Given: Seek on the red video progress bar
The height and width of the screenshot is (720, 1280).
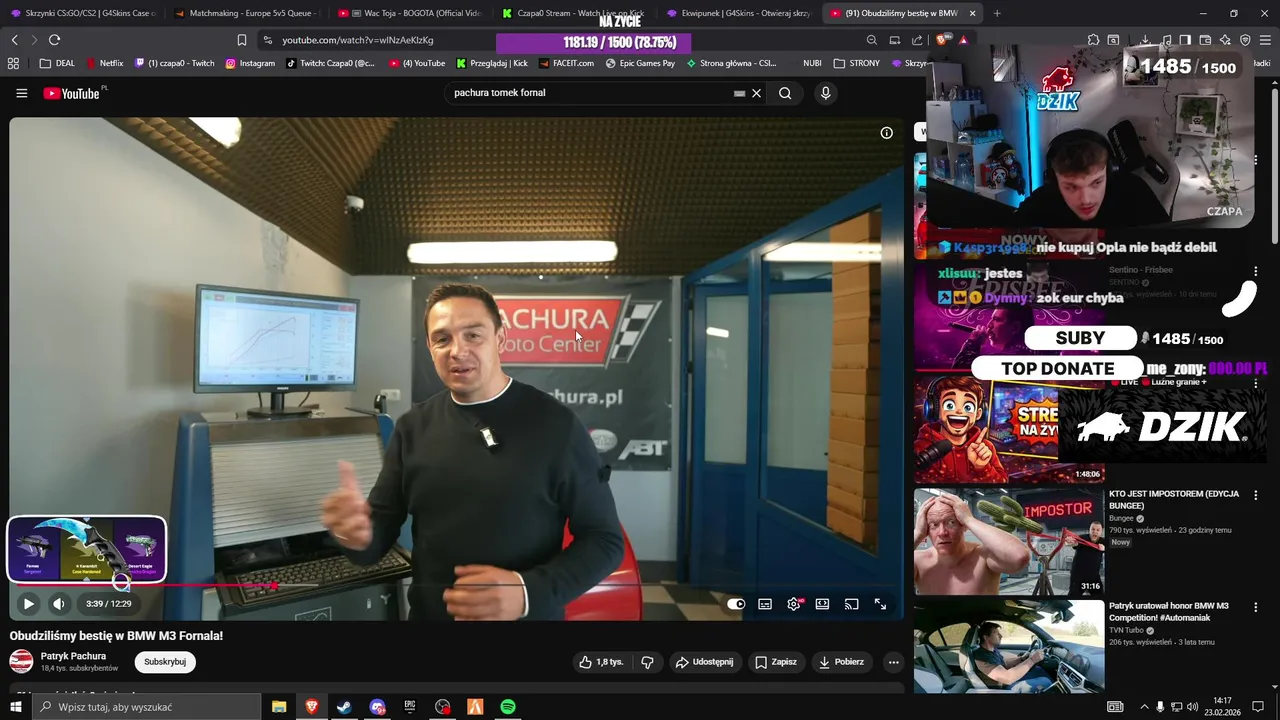Looking at the screenshot, I should pyautogui.click(x=457, y=585).
